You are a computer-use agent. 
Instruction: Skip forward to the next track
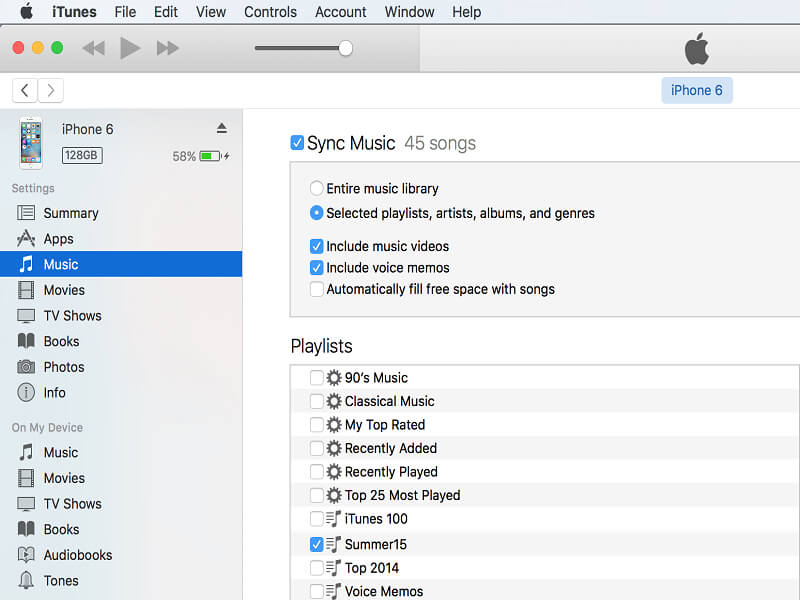[168, 48]
